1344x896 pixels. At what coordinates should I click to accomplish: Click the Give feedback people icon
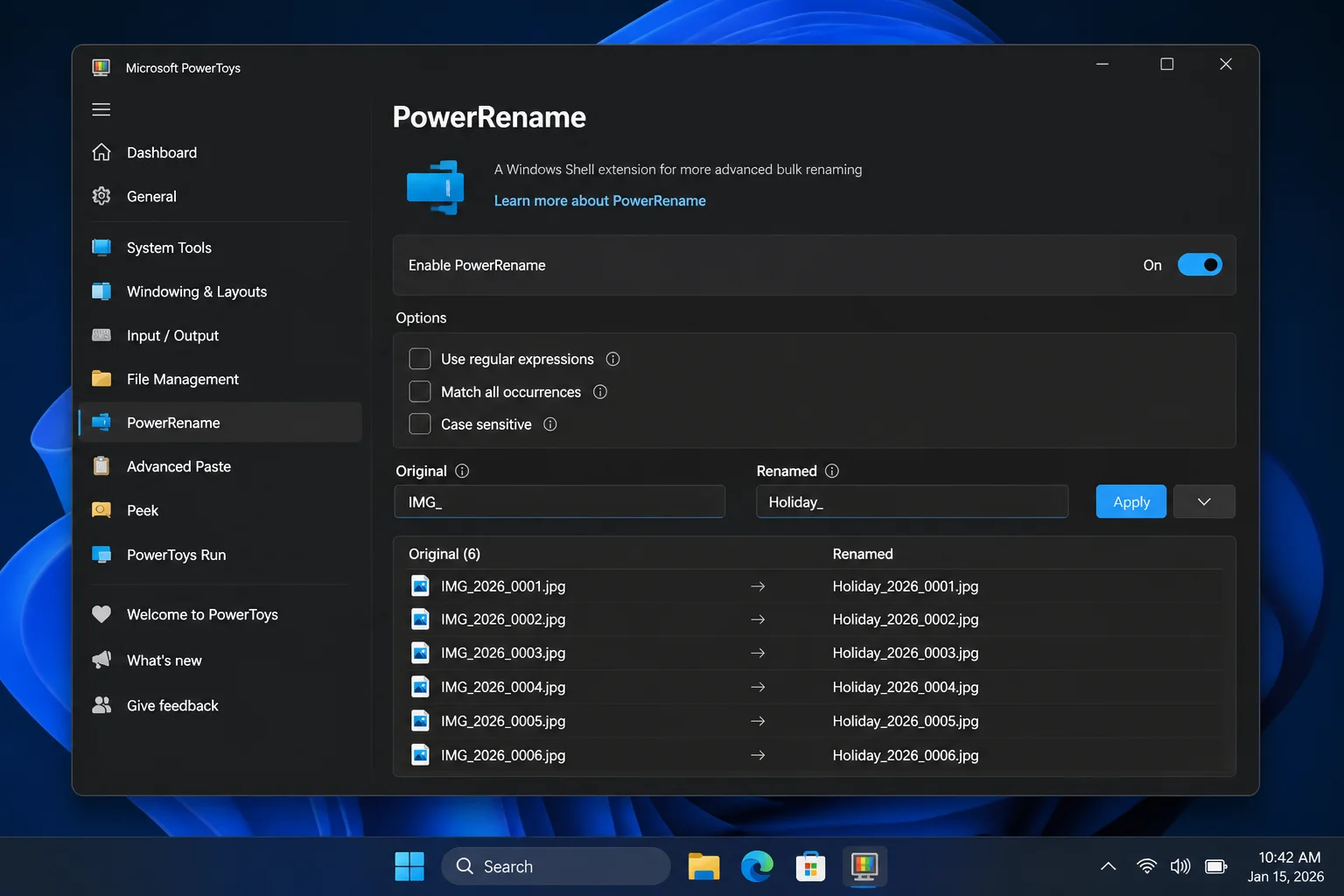coord(101,705)
